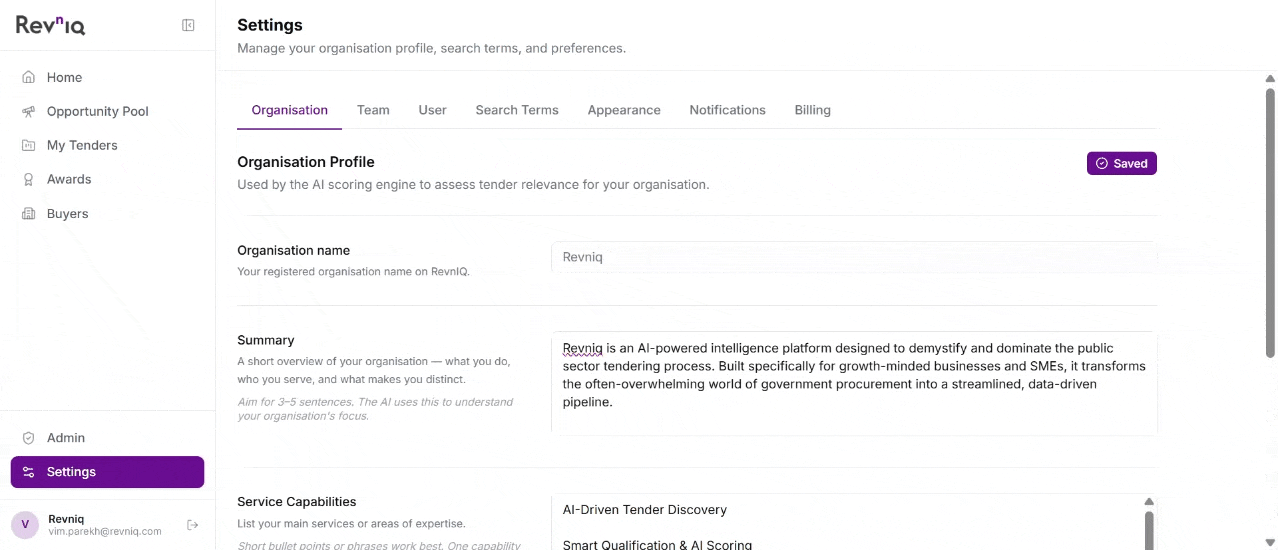Open the Appearance tab
Screen dimensions: 1278x550
tap(624, 110)
